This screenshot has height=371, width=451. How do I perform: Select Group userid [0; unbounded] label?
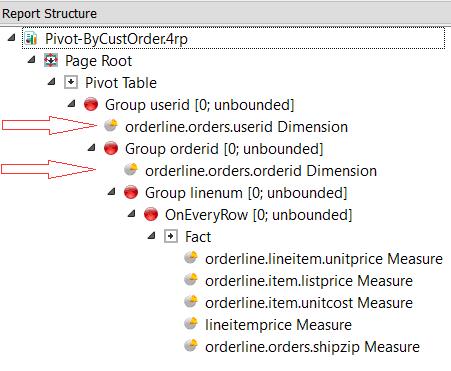[x=200, y=105]
